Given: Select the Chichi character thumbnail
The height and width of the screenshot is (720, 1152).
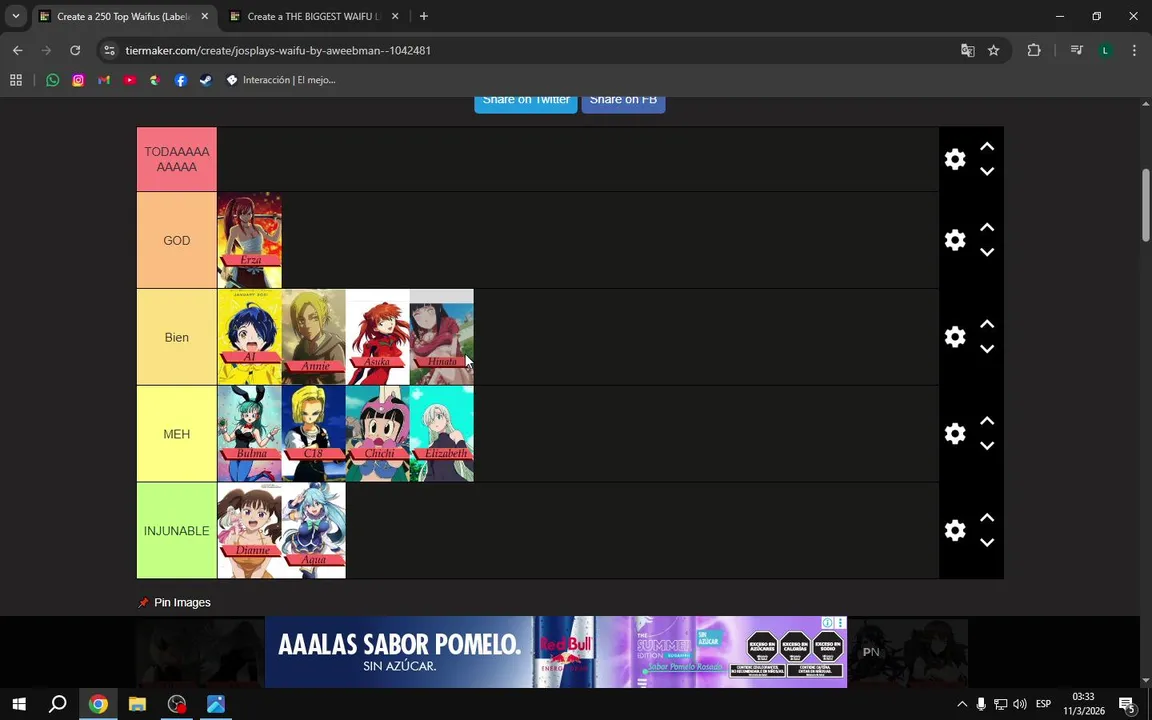Looking at the screenshot, I should (378, 434).
